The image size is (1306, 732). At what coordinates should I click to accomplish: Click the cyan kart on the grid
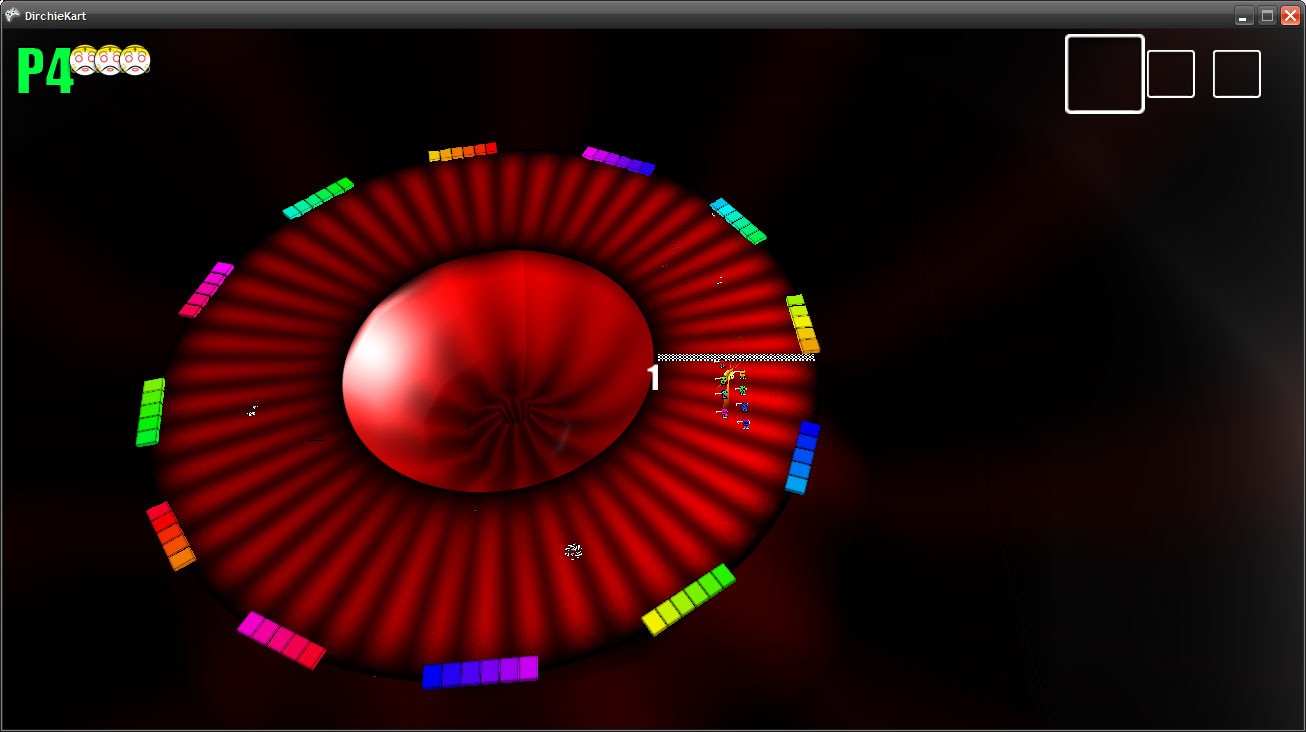pos(724,394)
